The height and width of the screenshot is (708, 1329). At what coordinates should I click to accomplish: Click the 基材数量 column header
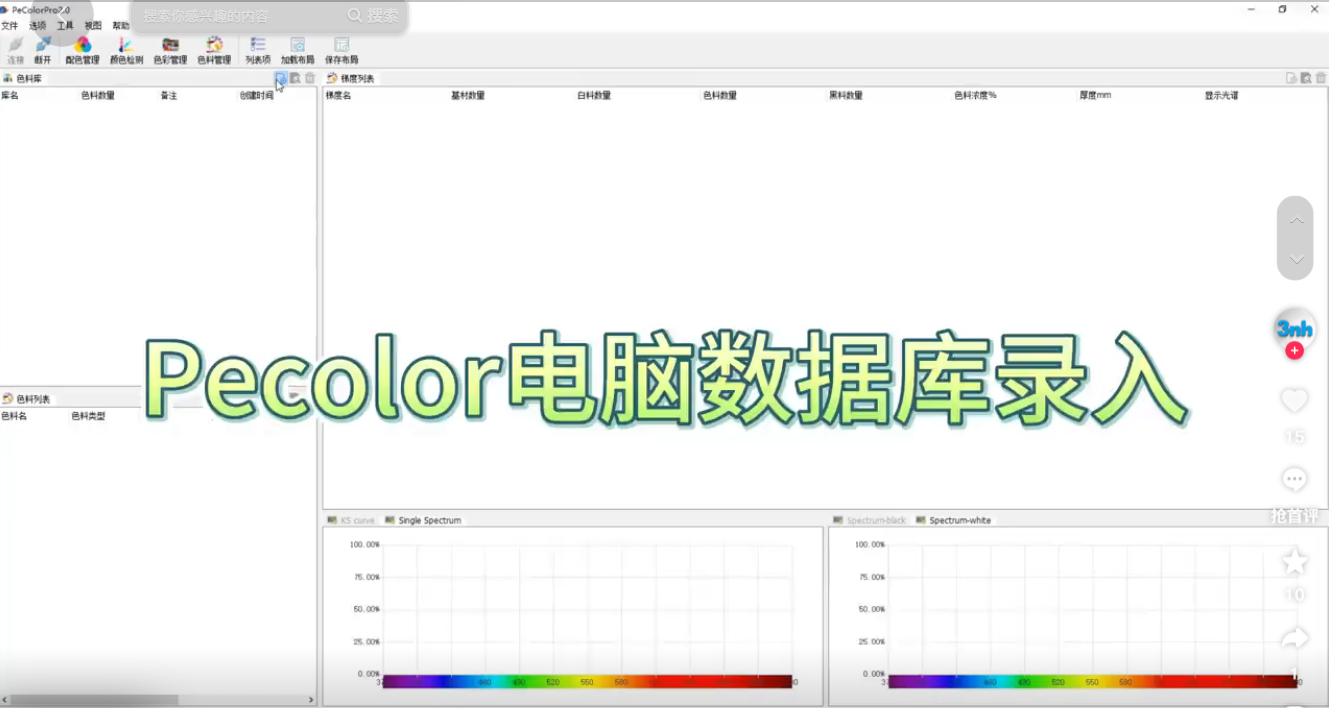pos(468,96)
